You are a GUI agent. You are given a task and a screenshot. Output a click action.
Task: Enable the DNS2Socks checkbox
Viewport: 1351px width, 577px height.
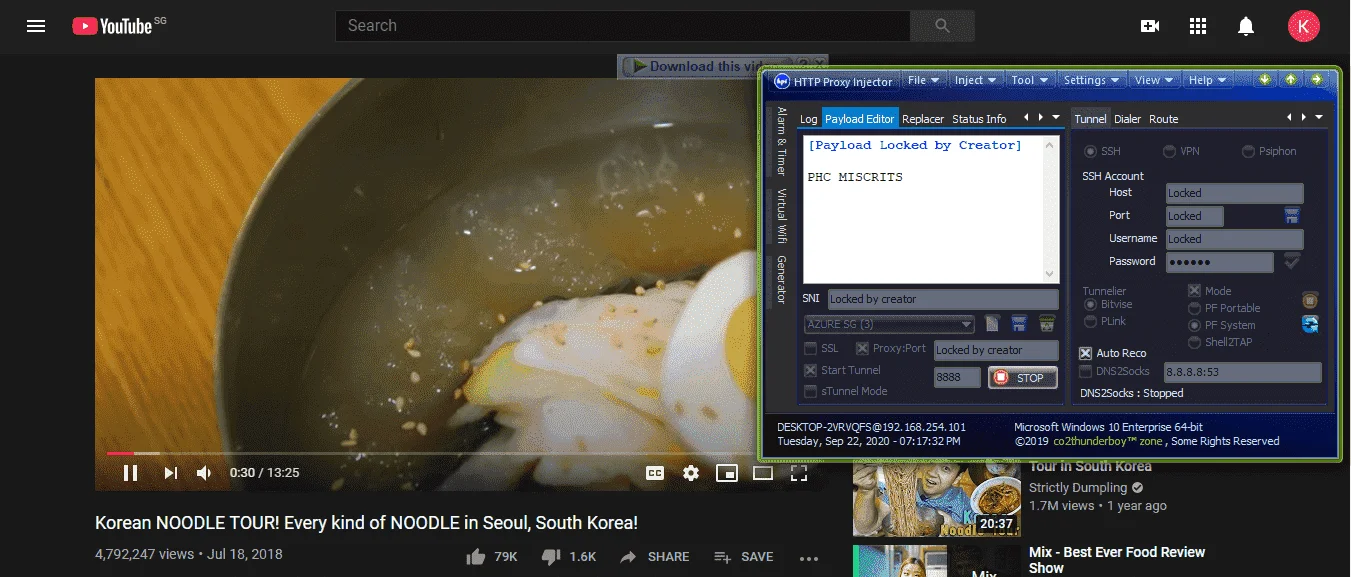(1085, 371)
